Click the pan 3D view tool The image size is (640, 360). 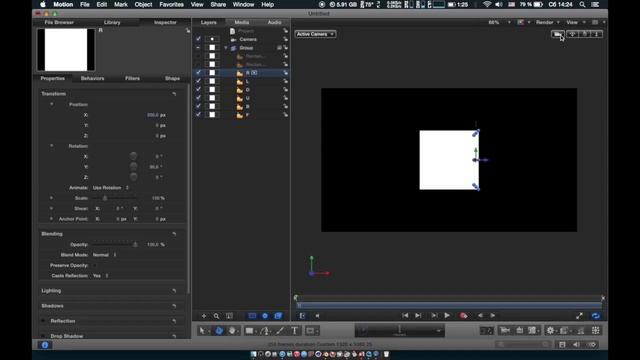pyautogui.click(x=573, y=34)
